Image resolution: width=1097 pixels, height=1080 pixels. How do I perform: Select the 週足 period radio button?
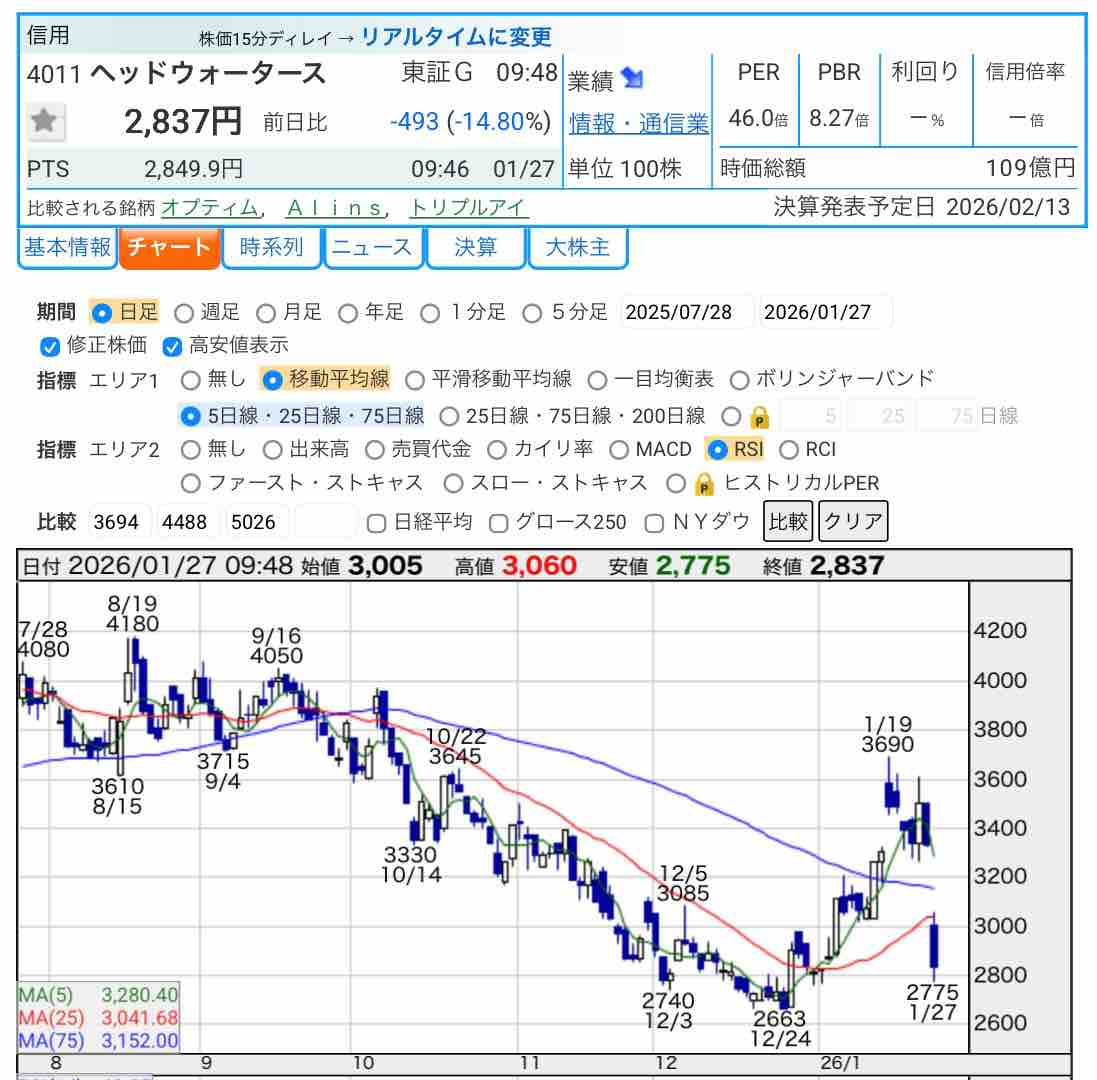point(185,313)
